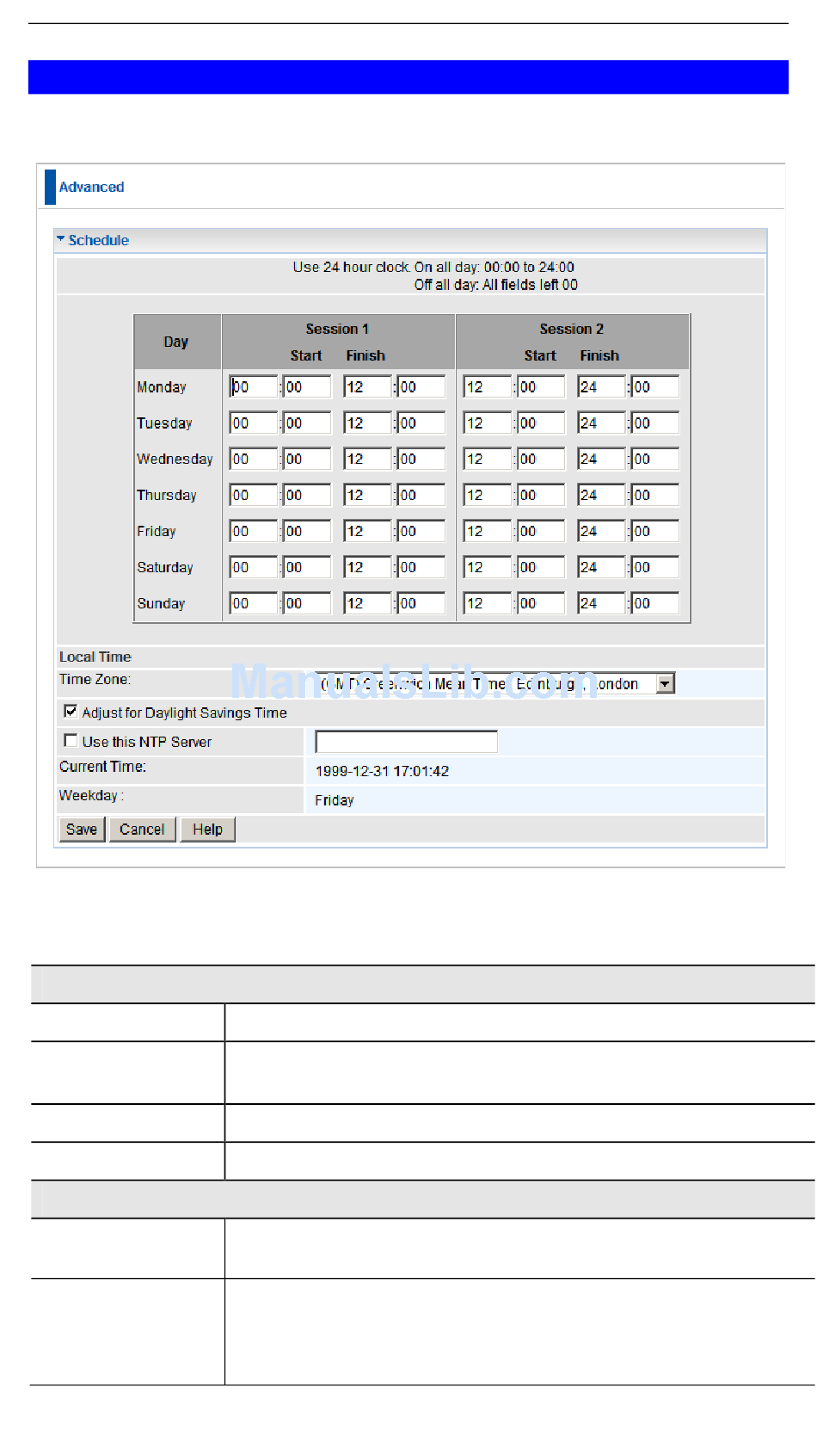Collapse the Schedule section triangle
This screenshot has height=1456, width=817.
point(61,239)
